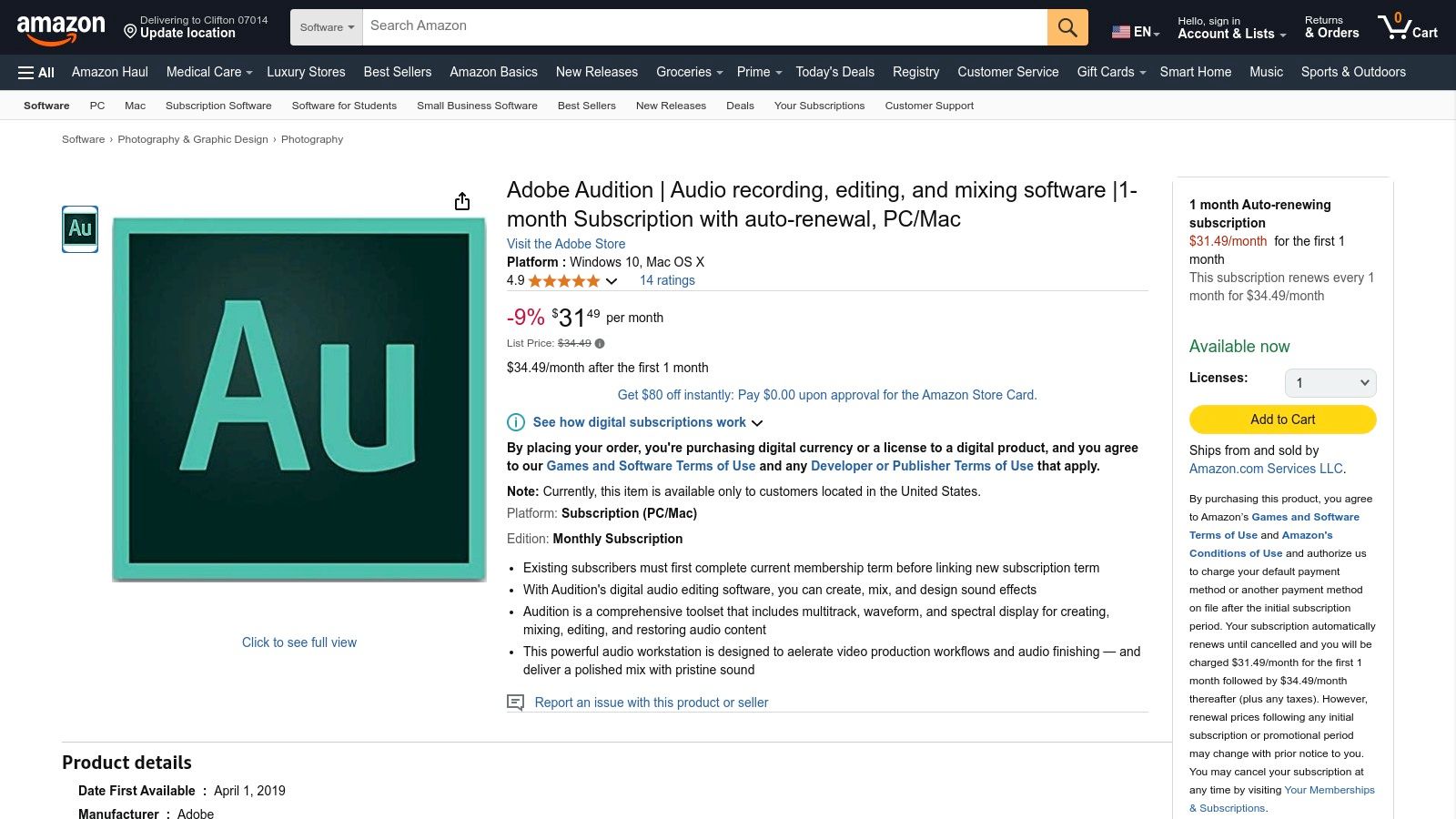Click the Update location pin icon
This screenshot has height=819, width=1456.
point(130,32)
